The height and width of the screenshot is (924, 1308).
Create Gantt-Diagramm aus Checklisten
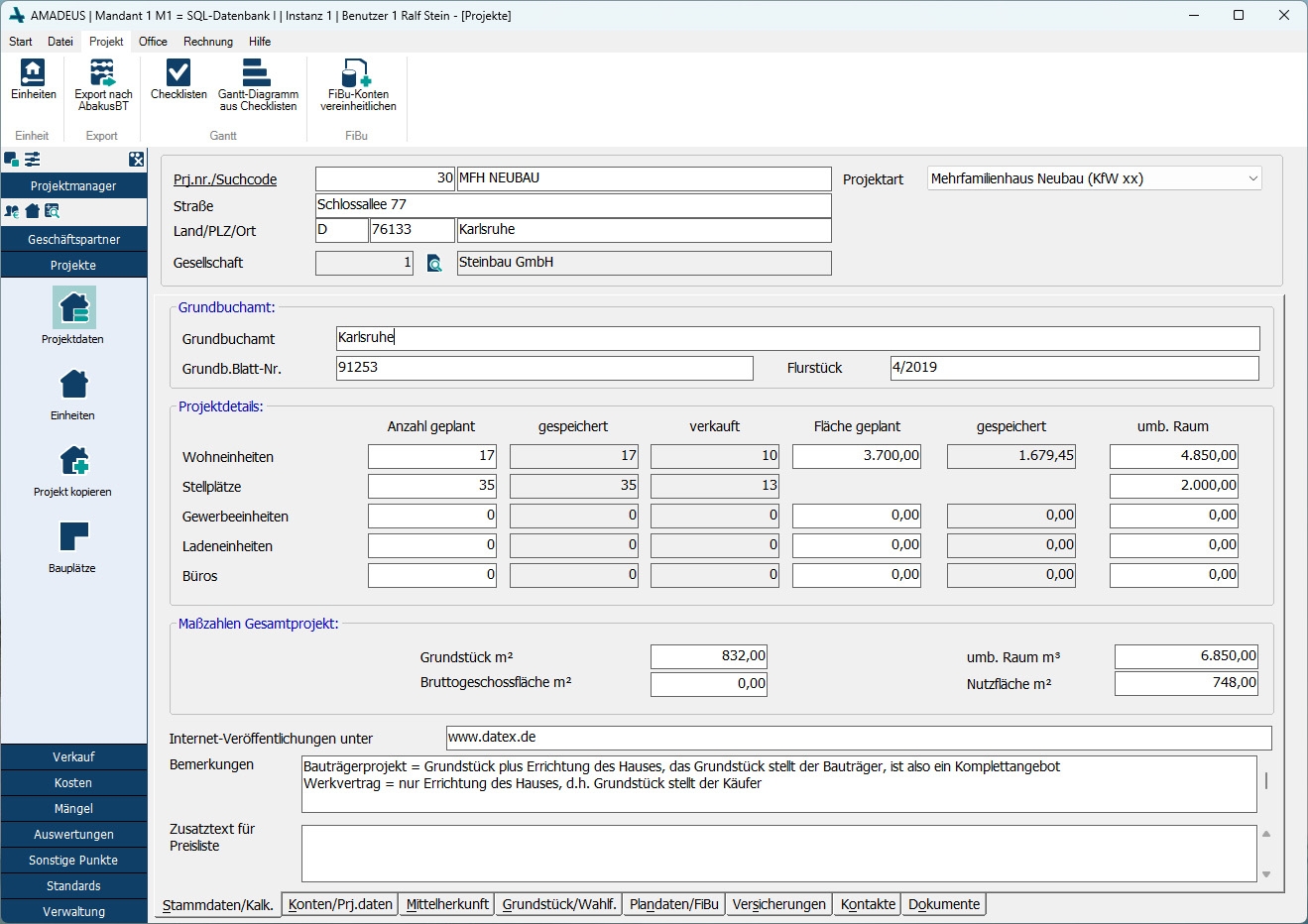pos(257,75)
